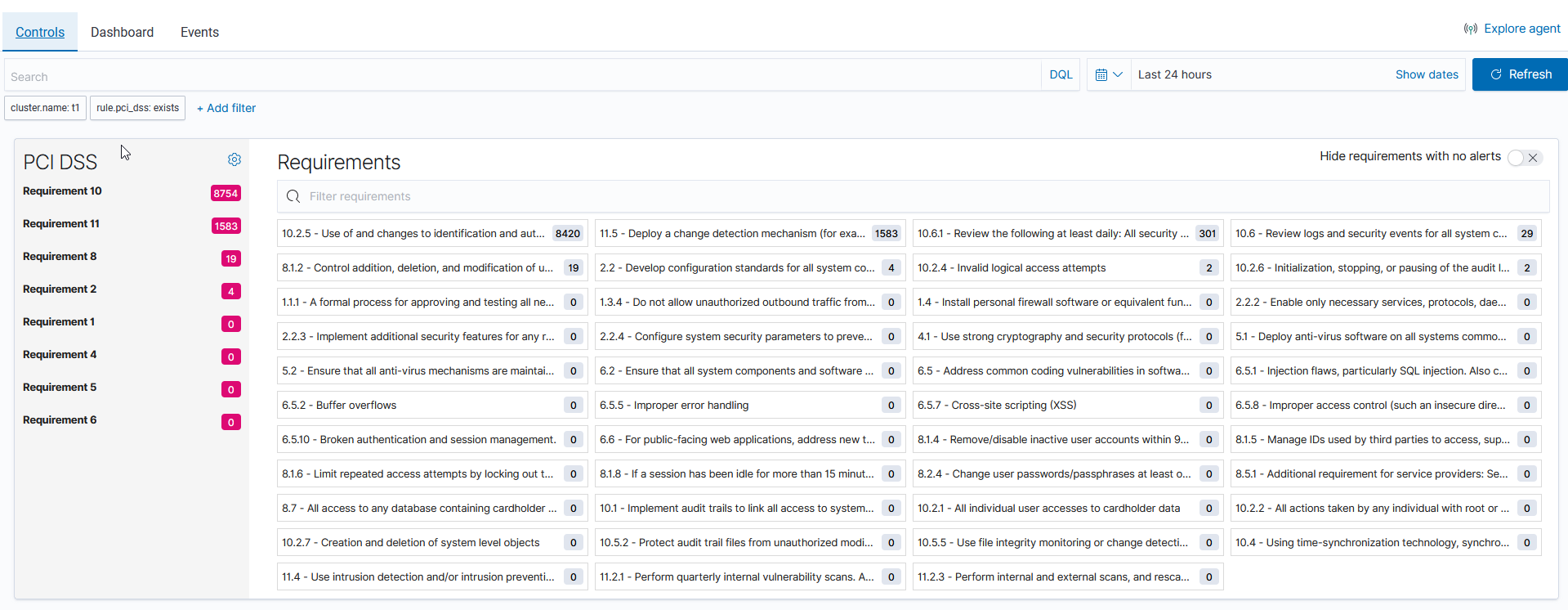The image size is (1568, 610).
Task: Open PCI DSS settings gear icon
Action: pyautogui.click(x=235, y=159)
